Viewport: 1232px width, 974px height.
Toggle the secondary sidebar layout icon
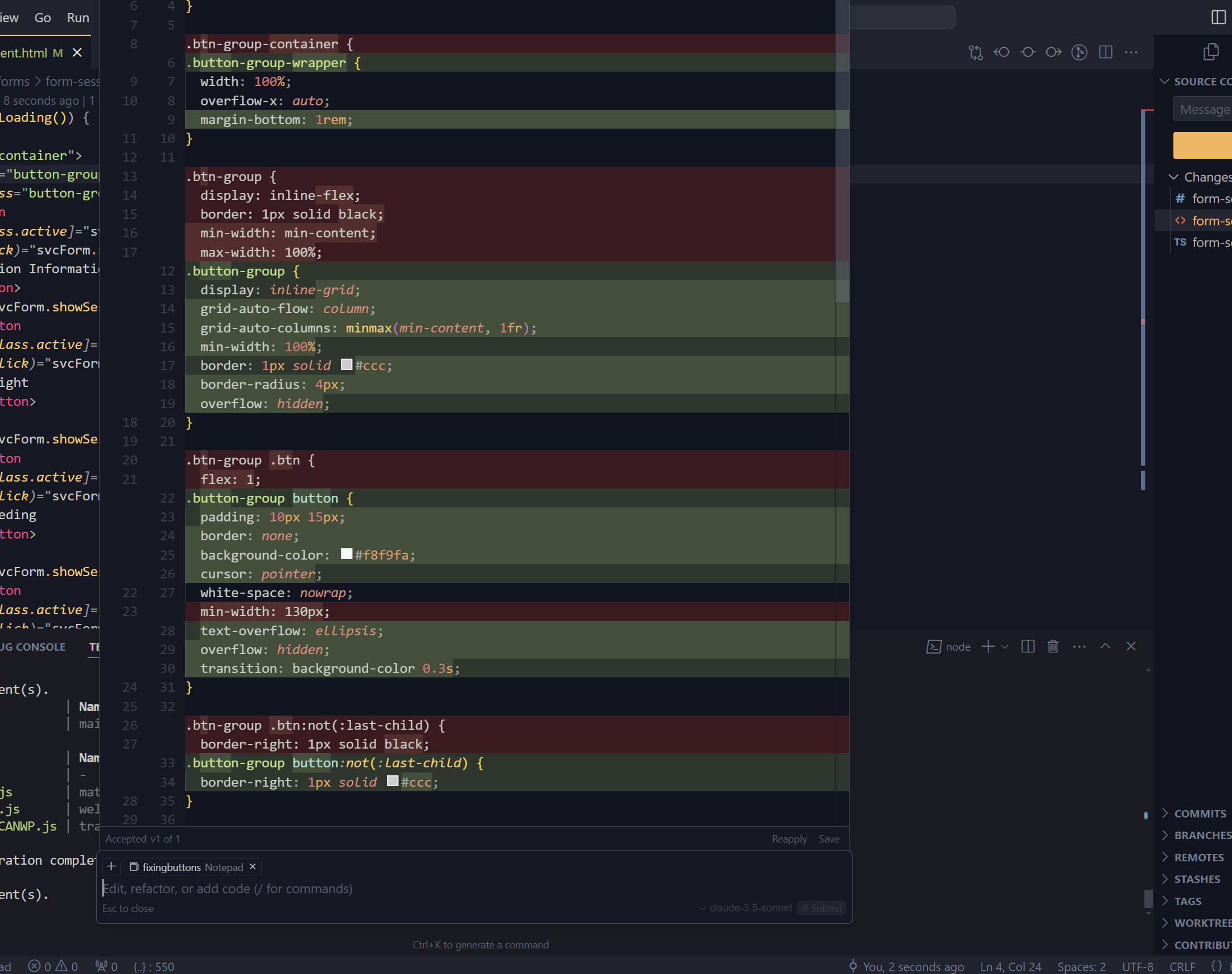[x=1218, y=17]
